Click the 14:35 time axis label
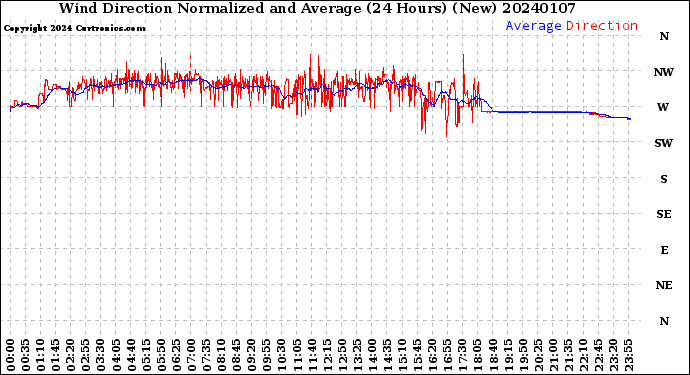The height and width of the screenshot is (375, 690). (387, 355)
